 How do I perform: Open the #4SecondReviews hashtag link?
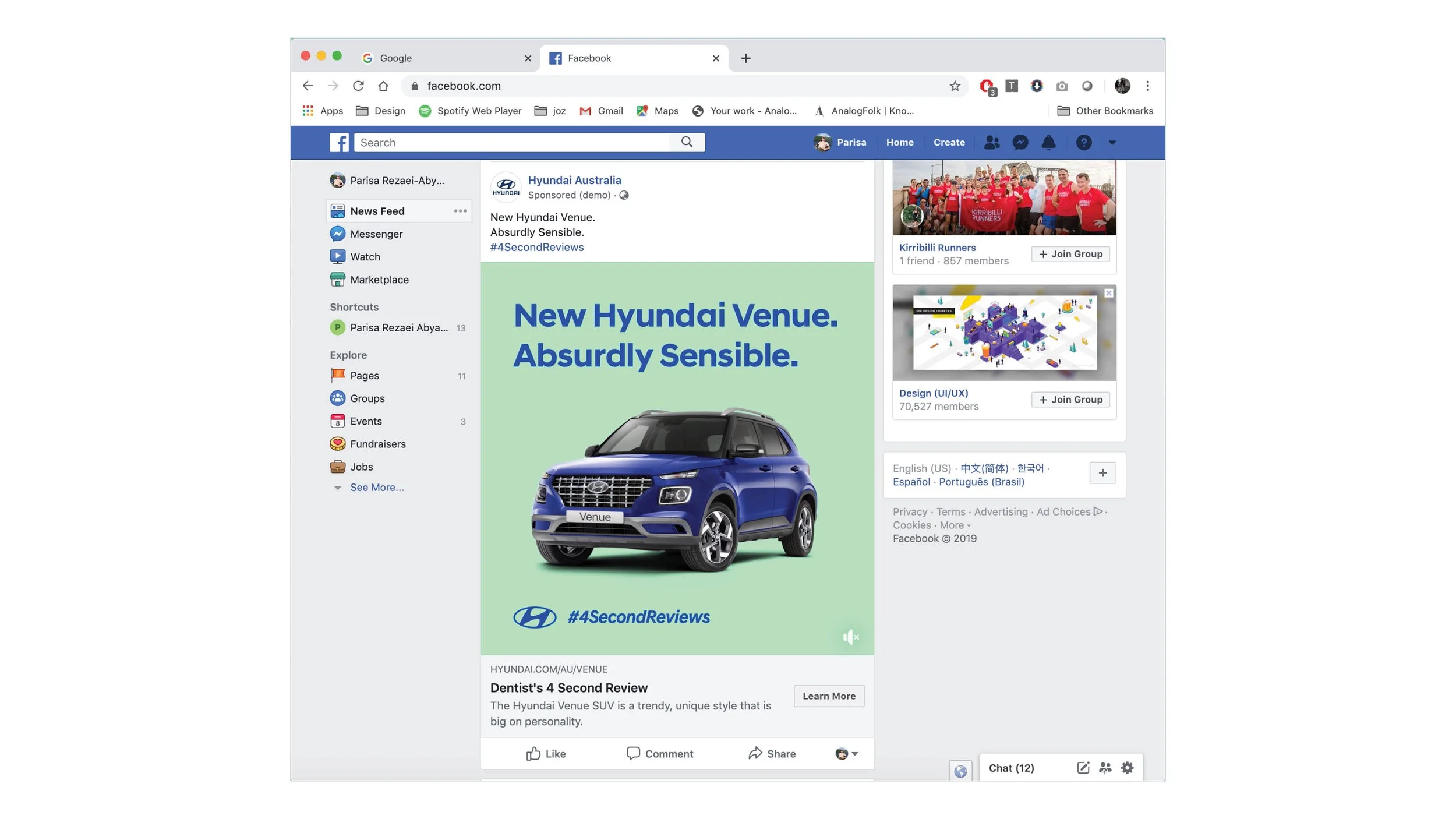[x=536, y=247]
